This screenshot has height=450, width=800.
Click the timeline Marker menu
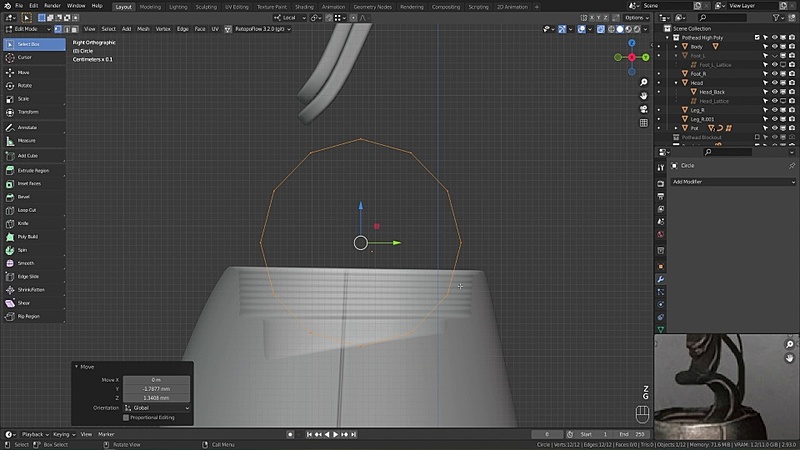point(106,434)
